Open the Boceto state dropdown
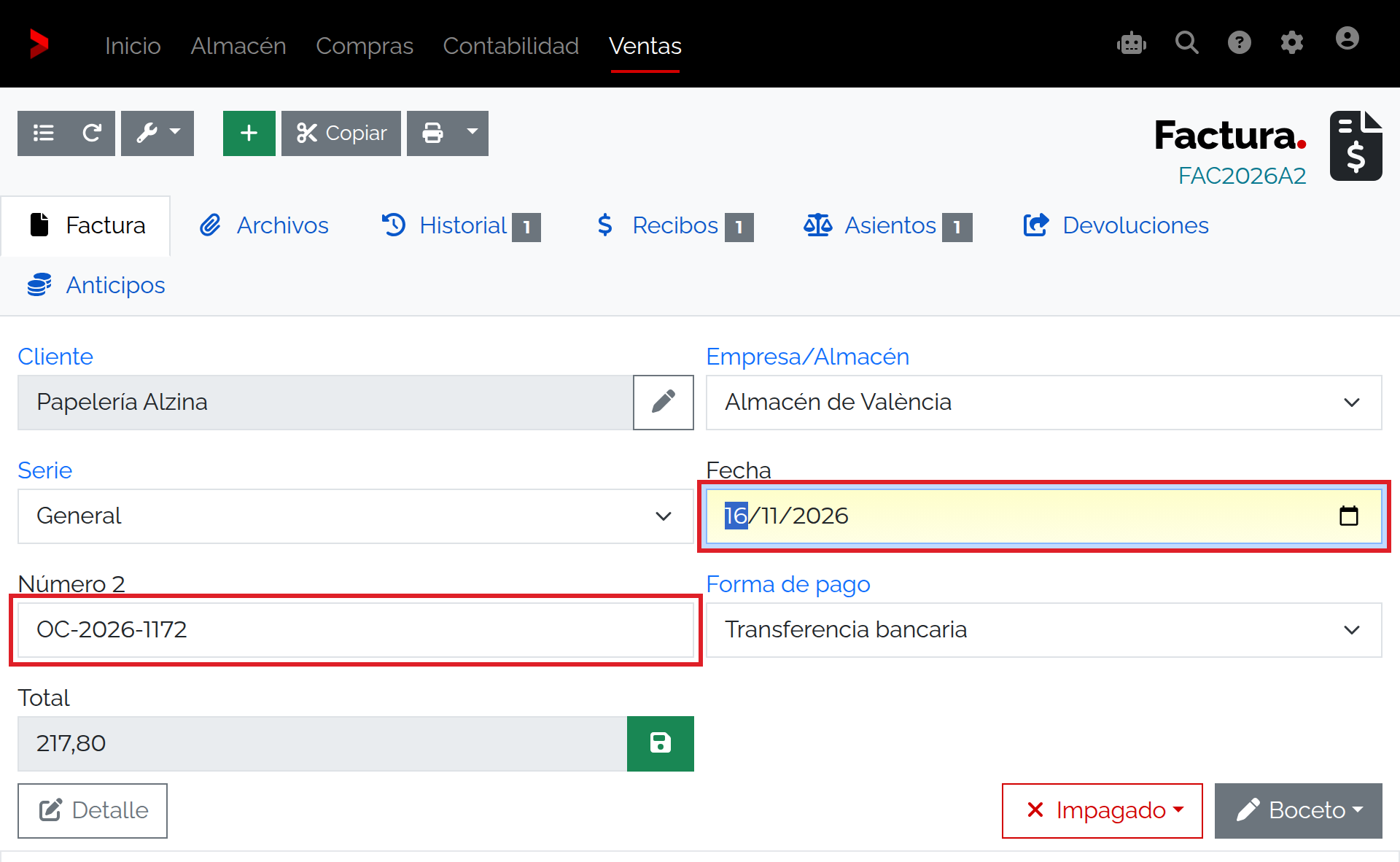The height and width of the screenshot is (862, 1400). pos(1299,811)
